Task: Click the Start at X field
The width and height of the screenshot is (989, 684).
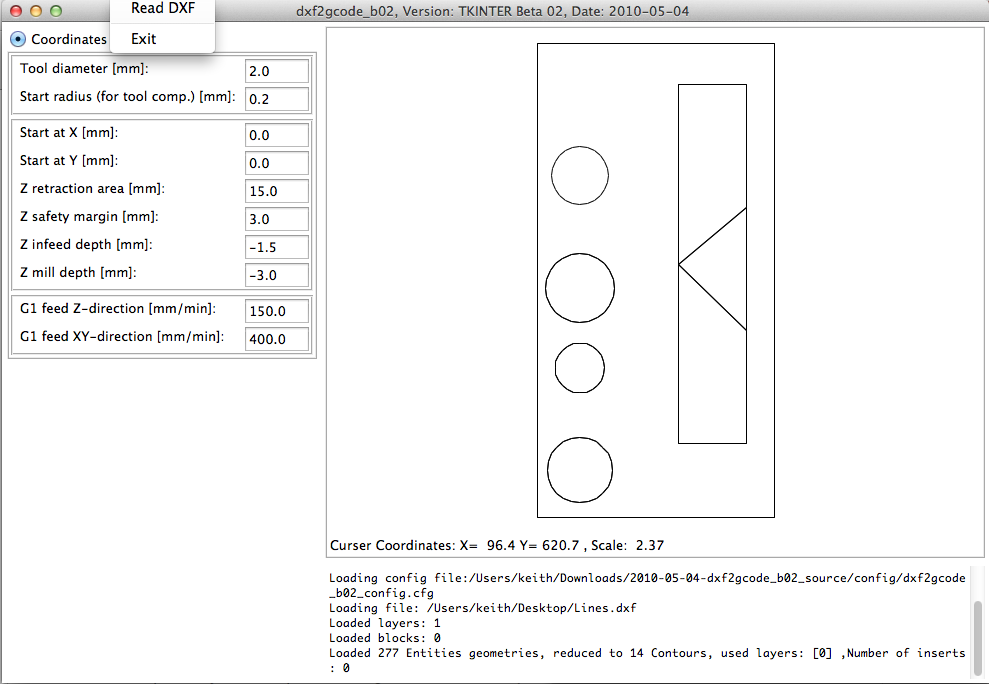Action: [277, 135]
